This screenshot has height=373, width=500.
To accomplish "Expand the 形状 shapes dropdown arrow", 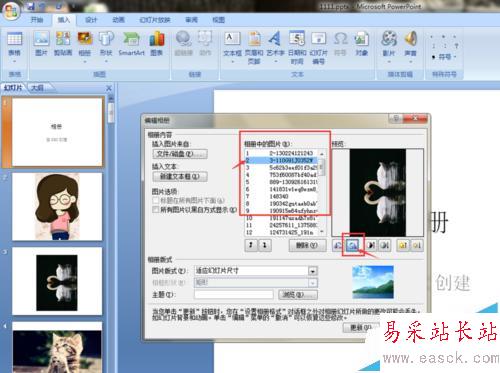I will coord(106,61).
